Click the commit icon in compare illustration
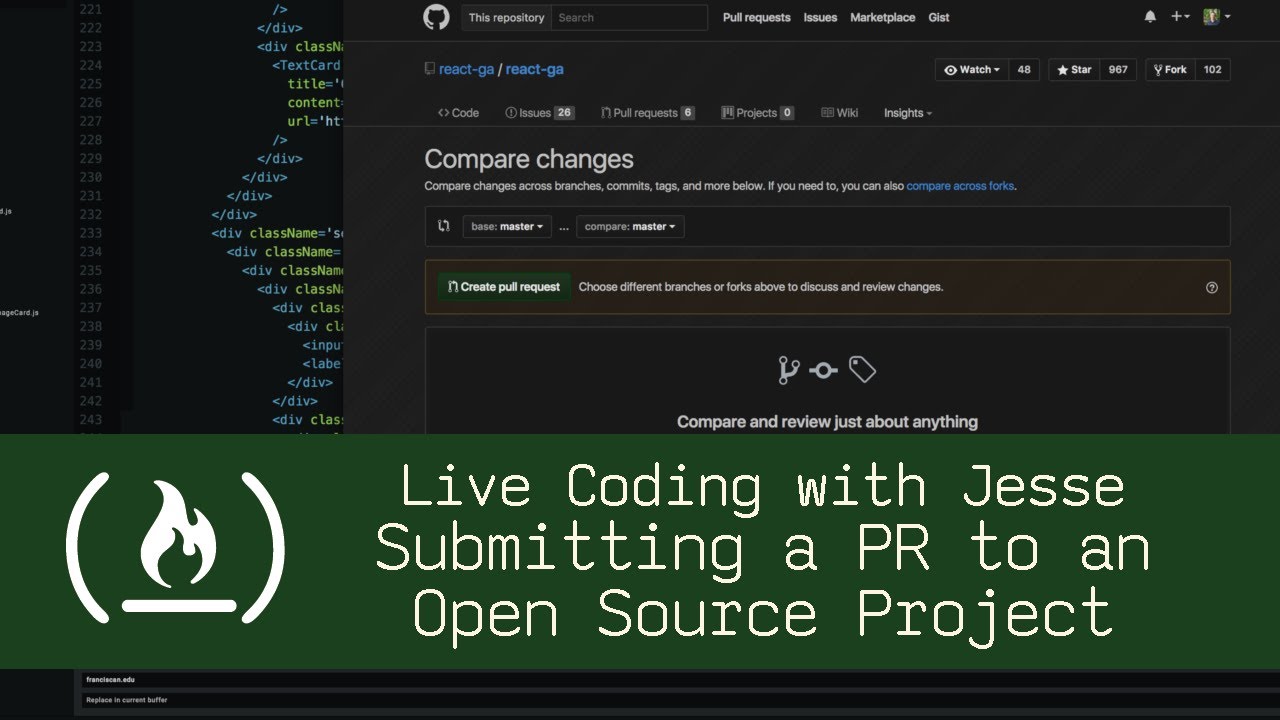The height and width of the screenshot is (720, 1280). coord(823,371)
